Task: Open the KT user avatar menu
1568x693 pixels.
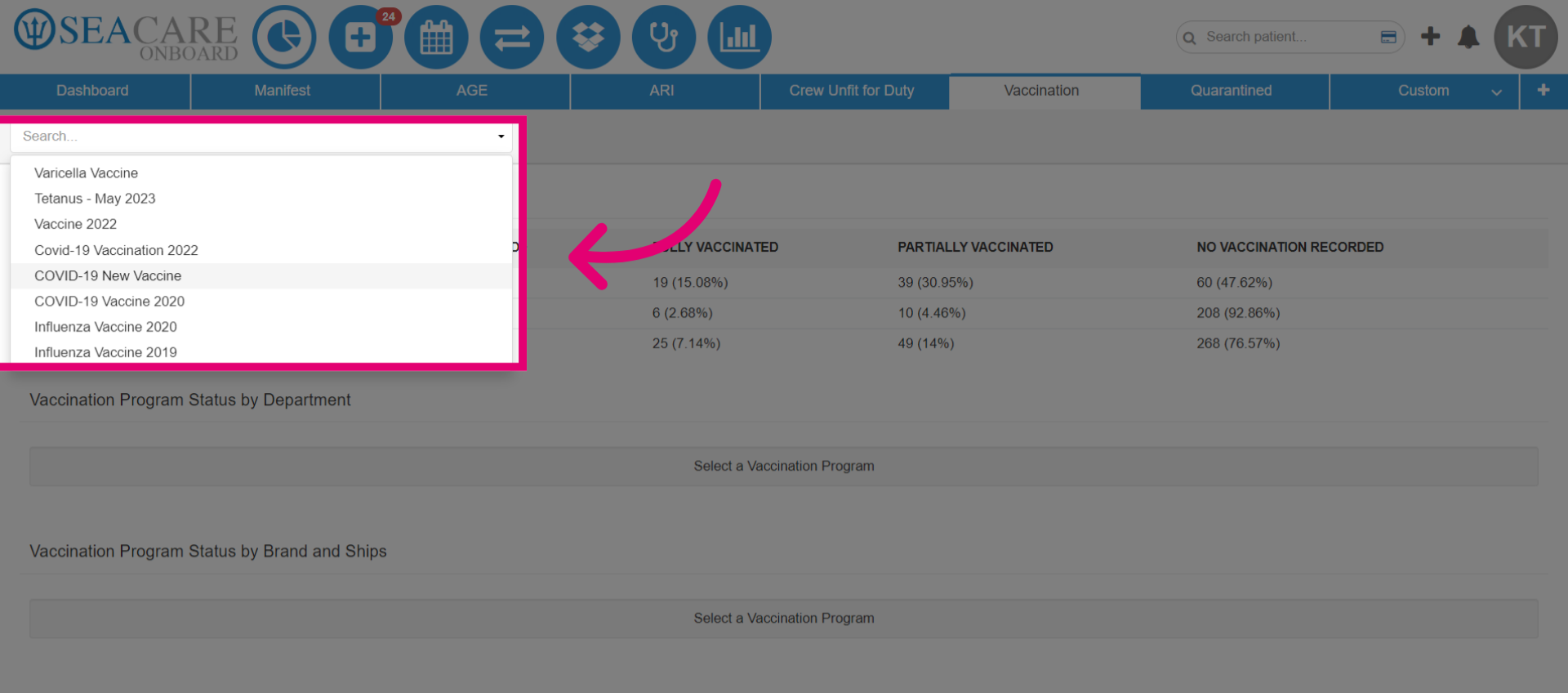Action: click(1526, 37)
